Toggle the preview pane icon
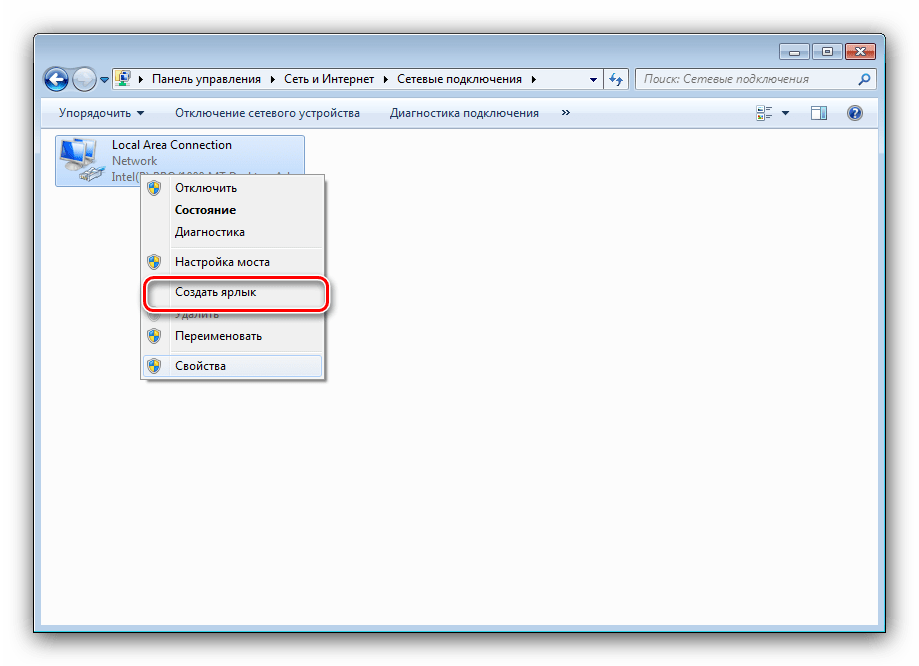 click(x=819, y=113)
